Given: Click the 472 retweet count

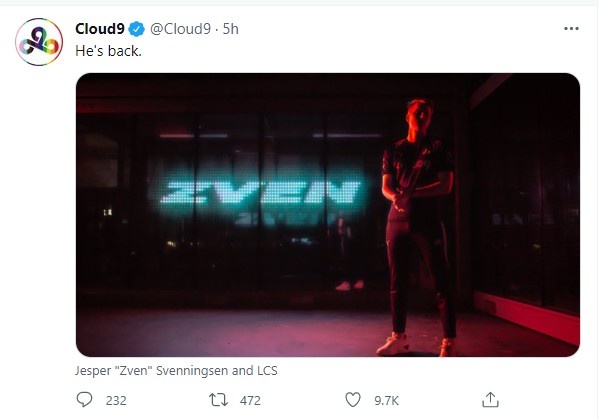Looking at the screenshot, I should point(251,400).
